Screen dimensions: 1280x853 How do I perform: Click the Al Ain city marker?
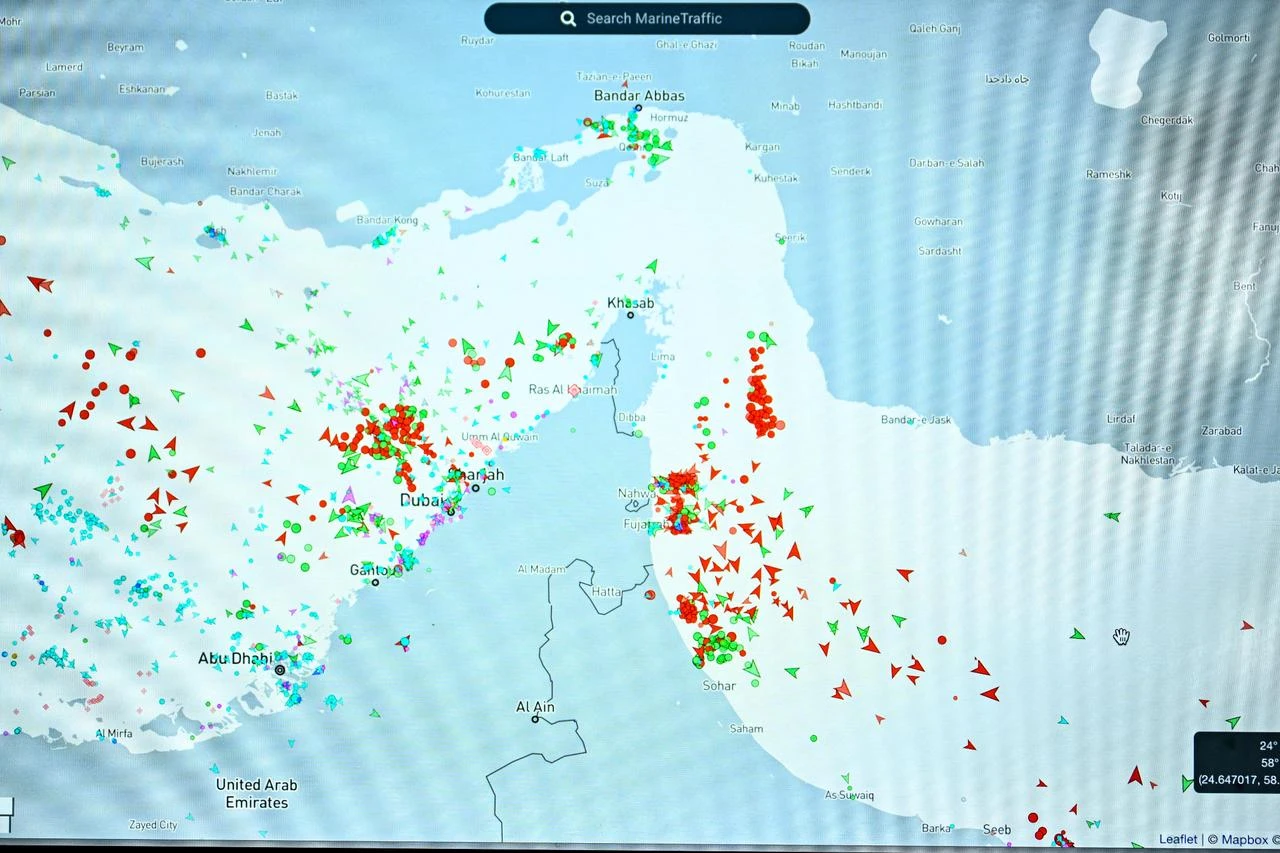pyautogui.click(x=536, y=719)
